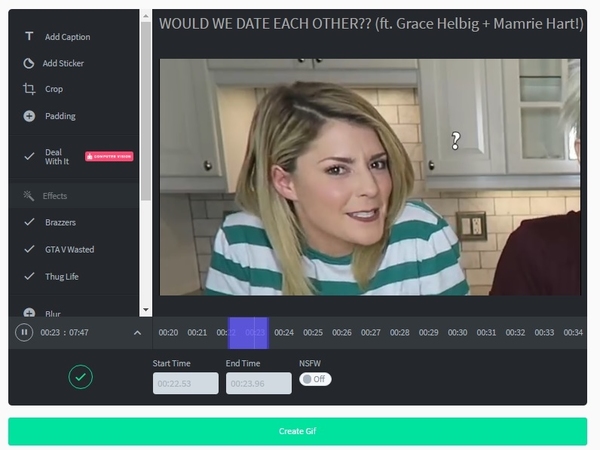Select the Crop tool
This screenshot has width=600, height=450.
click(x=29, y=89)
